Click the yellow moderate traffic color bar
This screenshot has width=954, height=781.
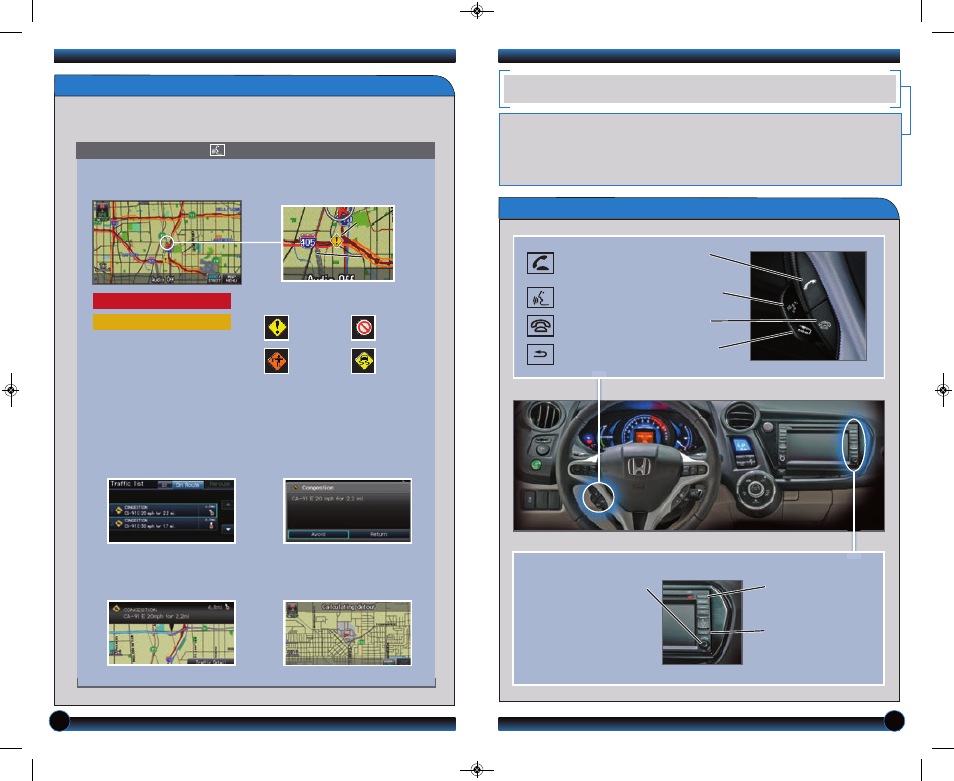click(162, 322)
